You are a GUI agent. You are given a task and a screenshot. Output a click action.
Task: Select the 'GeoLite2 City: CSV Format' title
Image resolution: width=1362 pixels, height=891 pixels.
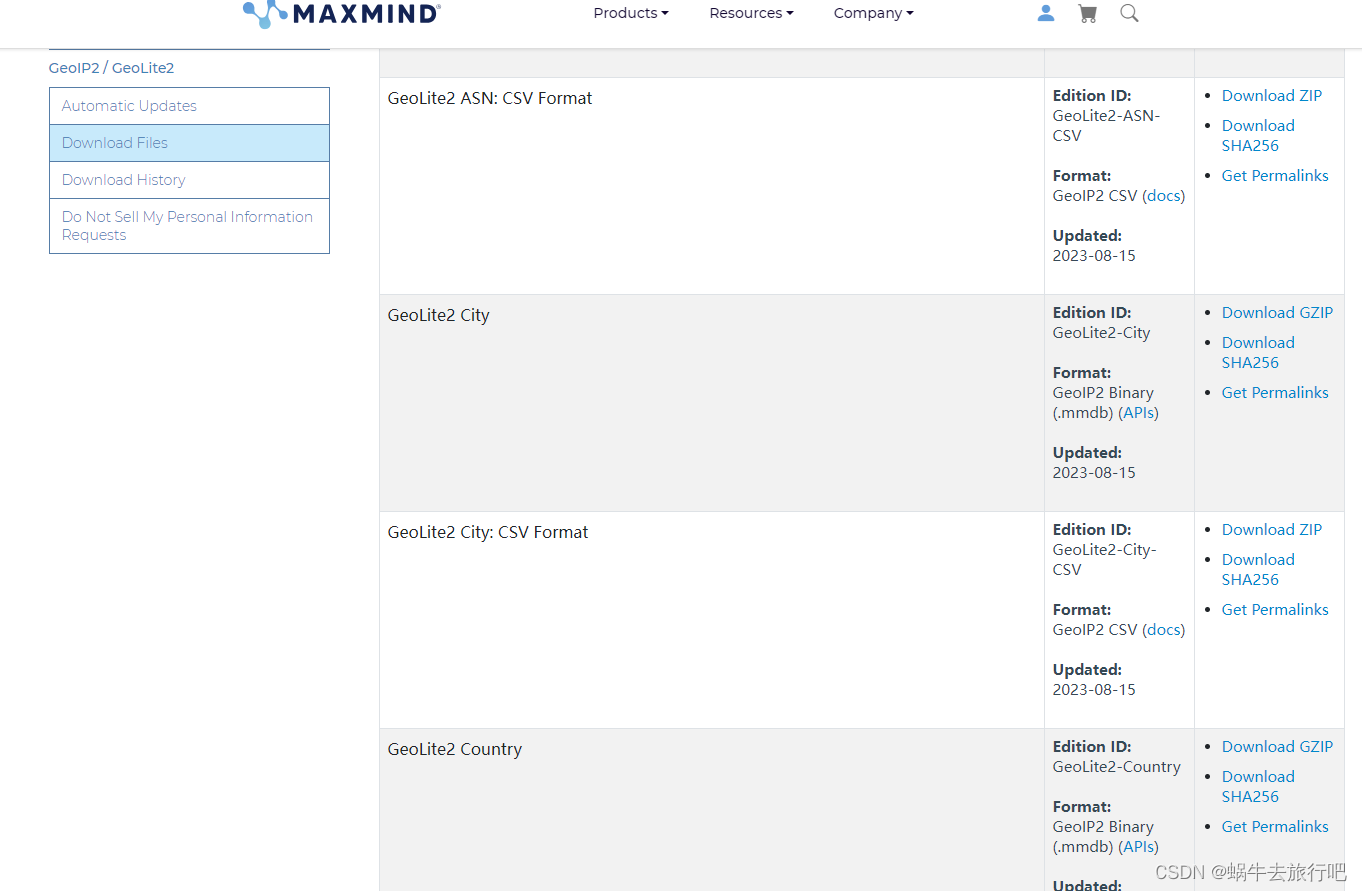tap(488, 532)
